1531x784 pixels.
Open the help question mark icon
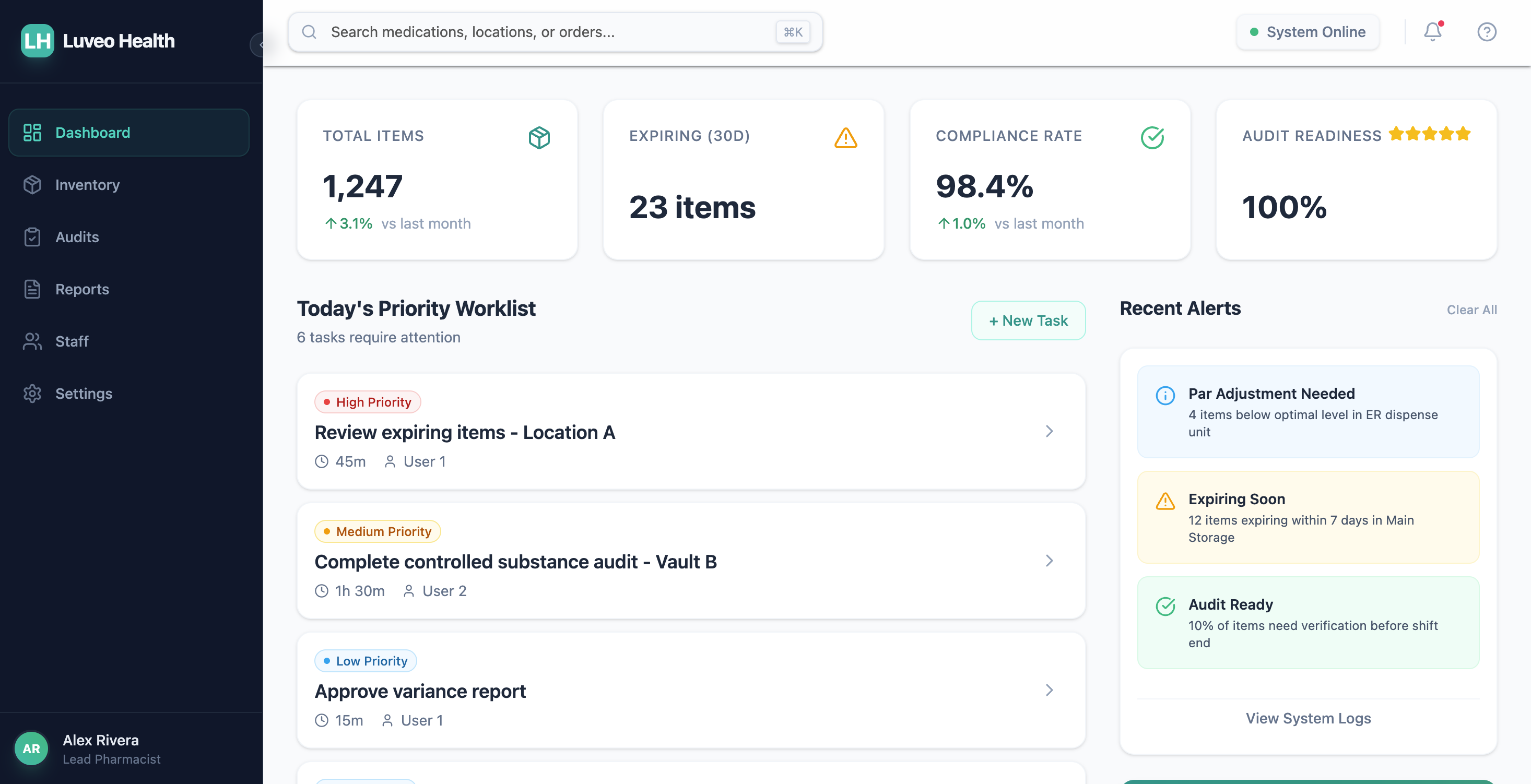1487,31
